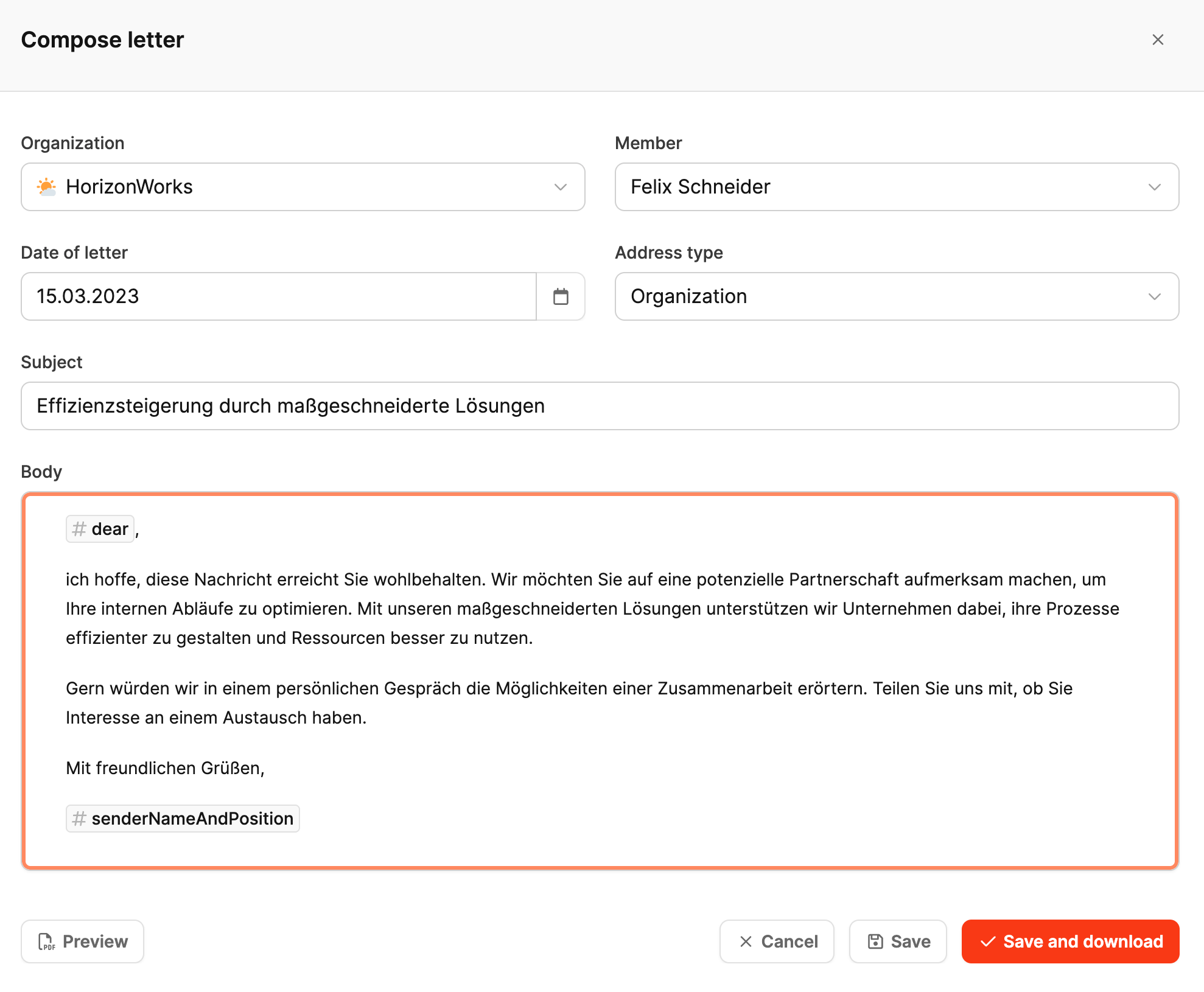Click the Subject label

[x=52, y=362]
